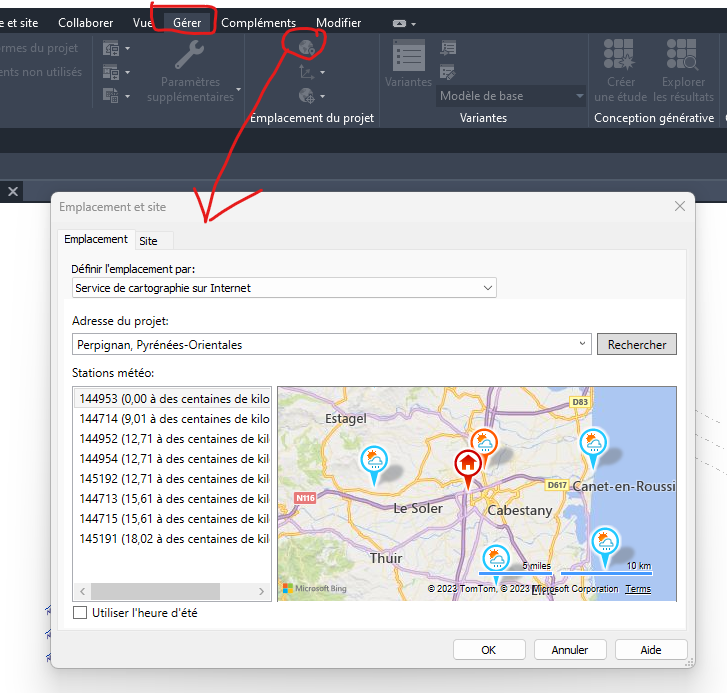Click station list scroll right arrow
Screen dimensions: 727x693
tap(261, 591)
